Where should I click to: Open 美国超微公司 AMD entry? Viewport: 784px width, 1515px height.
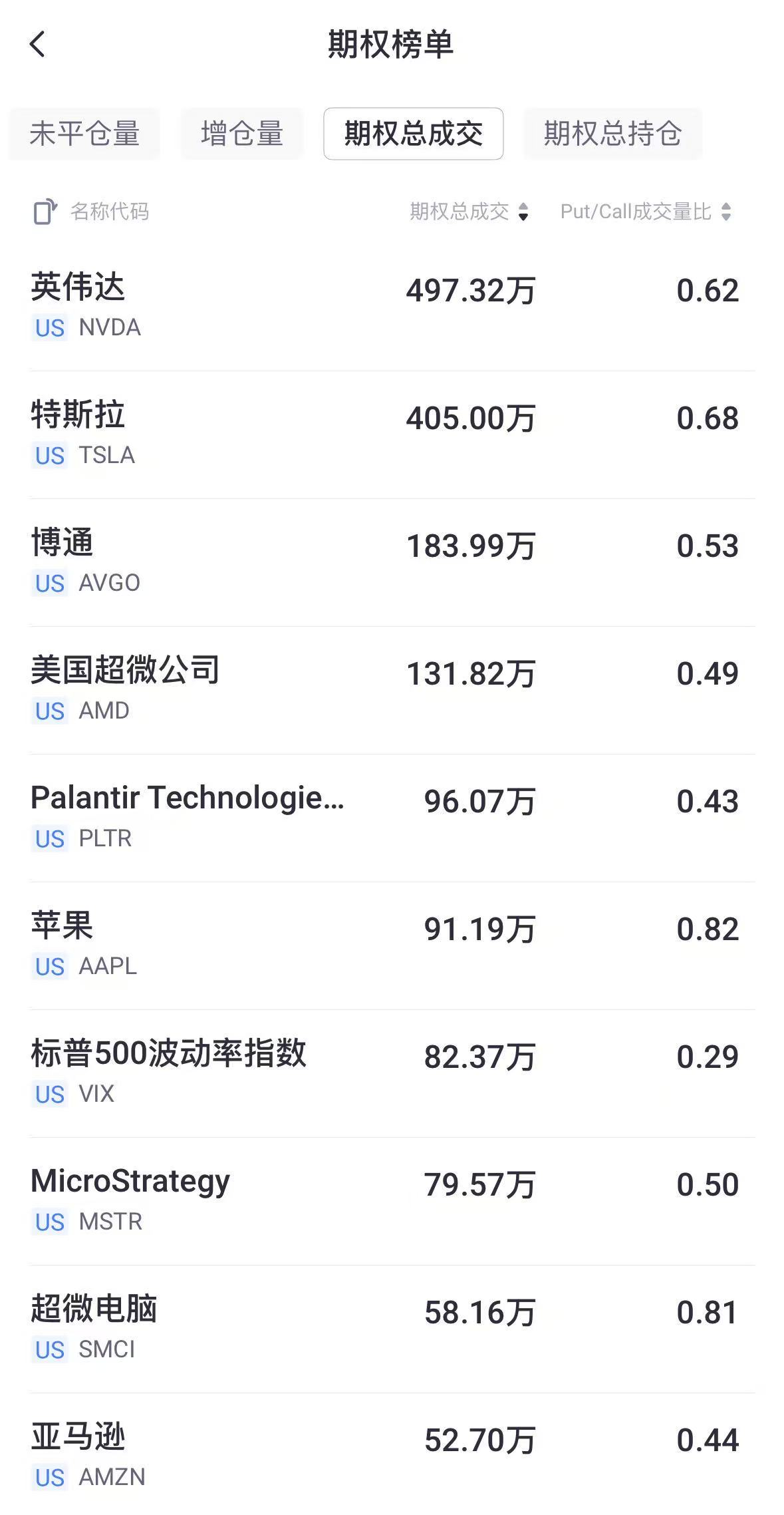pos(392,690)
